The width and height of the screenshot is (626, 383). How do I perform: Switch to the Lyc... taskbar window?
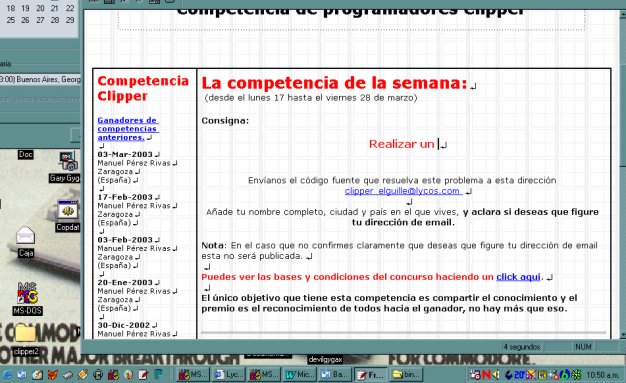[229, 375]
